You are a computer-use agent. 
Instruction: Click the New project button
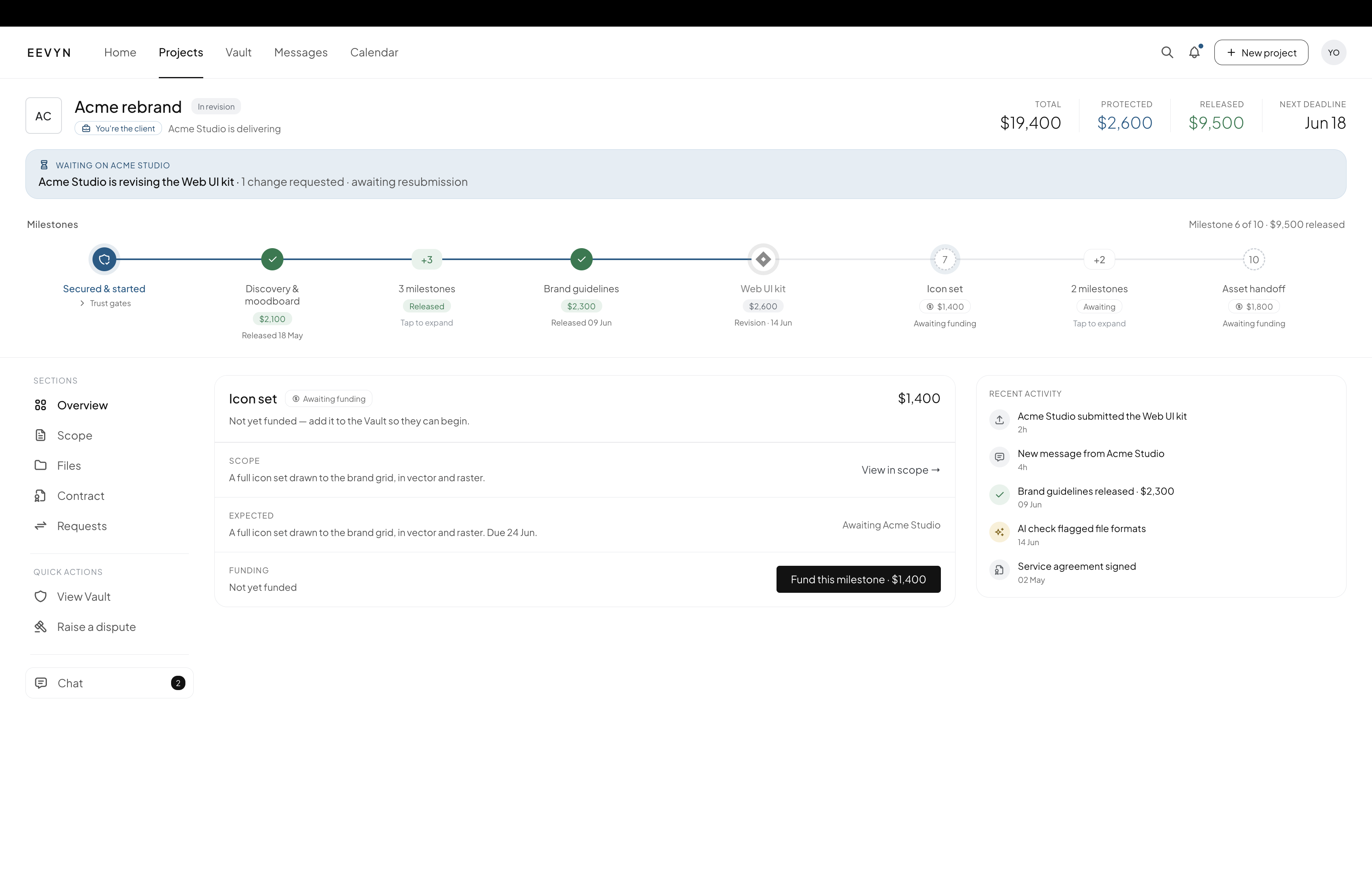pos(1261,52)
